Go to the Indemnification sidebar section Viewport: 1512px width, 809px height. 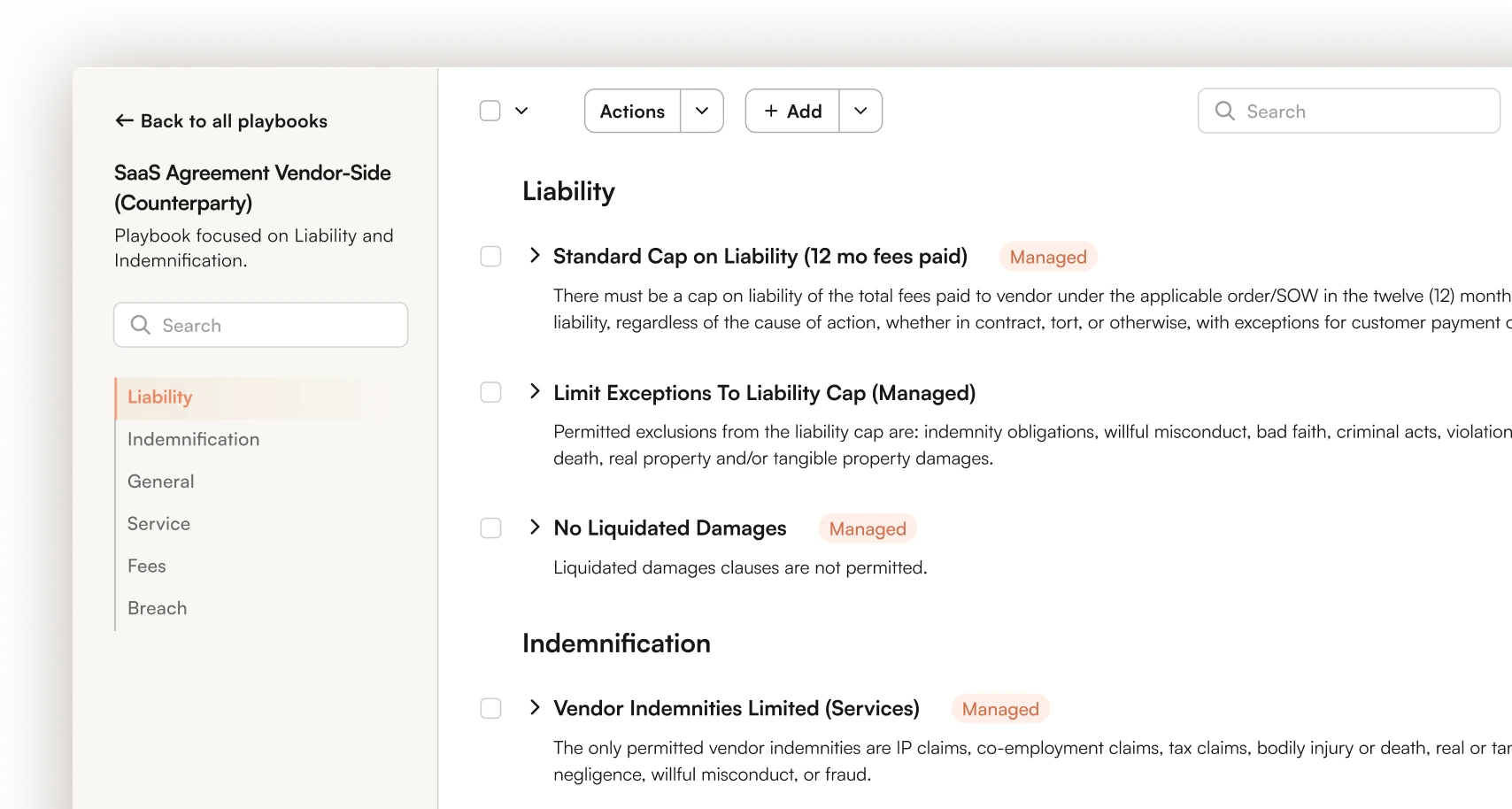[x=193, y=439]
